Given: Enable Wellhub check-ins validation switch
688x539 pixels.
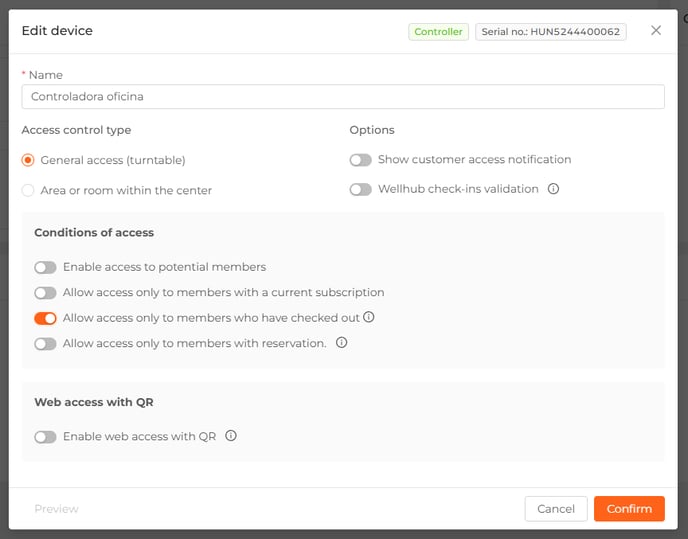Looking at the screenshot, I should tap(361, 189).
